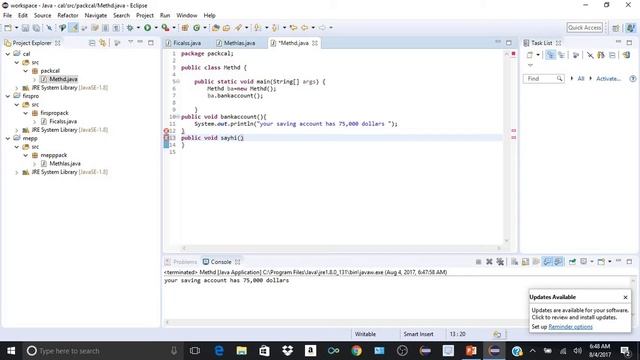Open the Window menu
This screenshot has width=640, height=360.
[187, 16]
